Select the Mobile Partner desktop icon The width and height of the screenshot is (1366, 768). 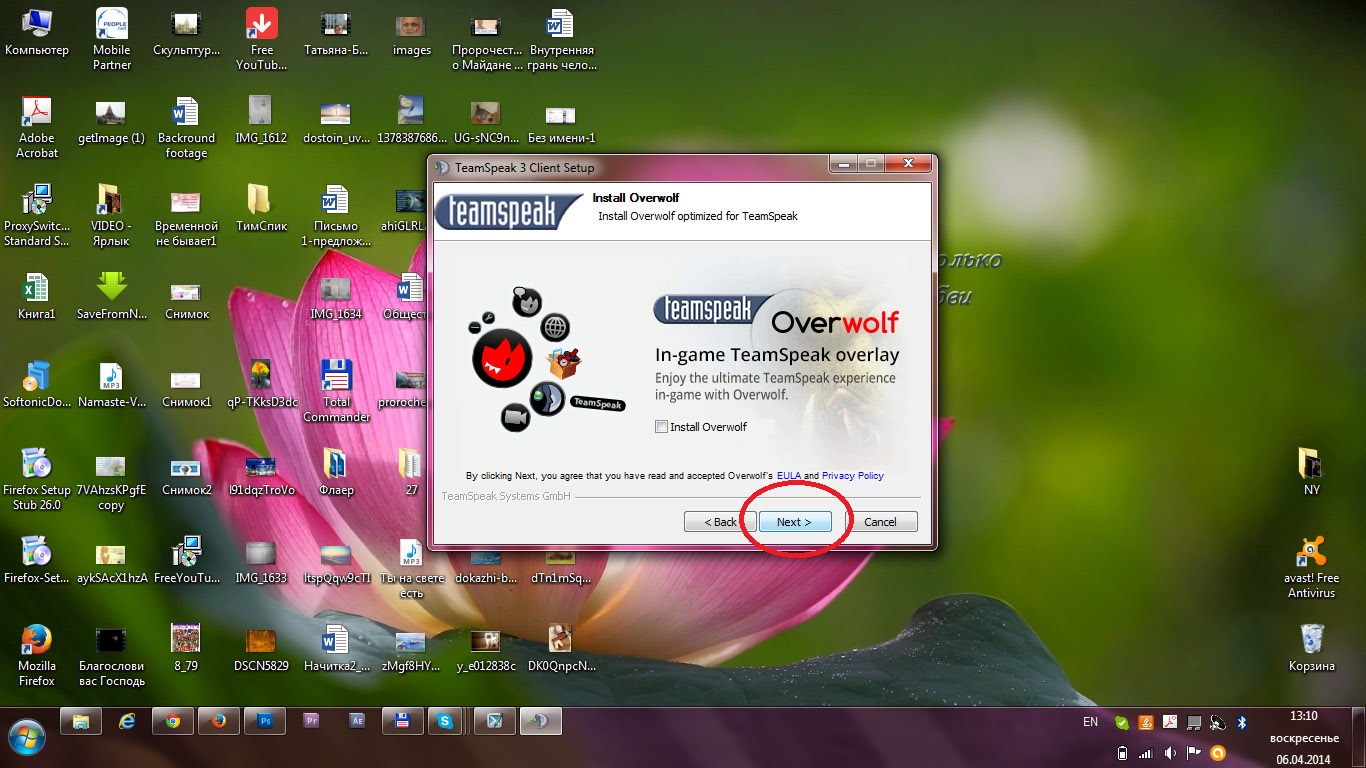pos(112,40)
